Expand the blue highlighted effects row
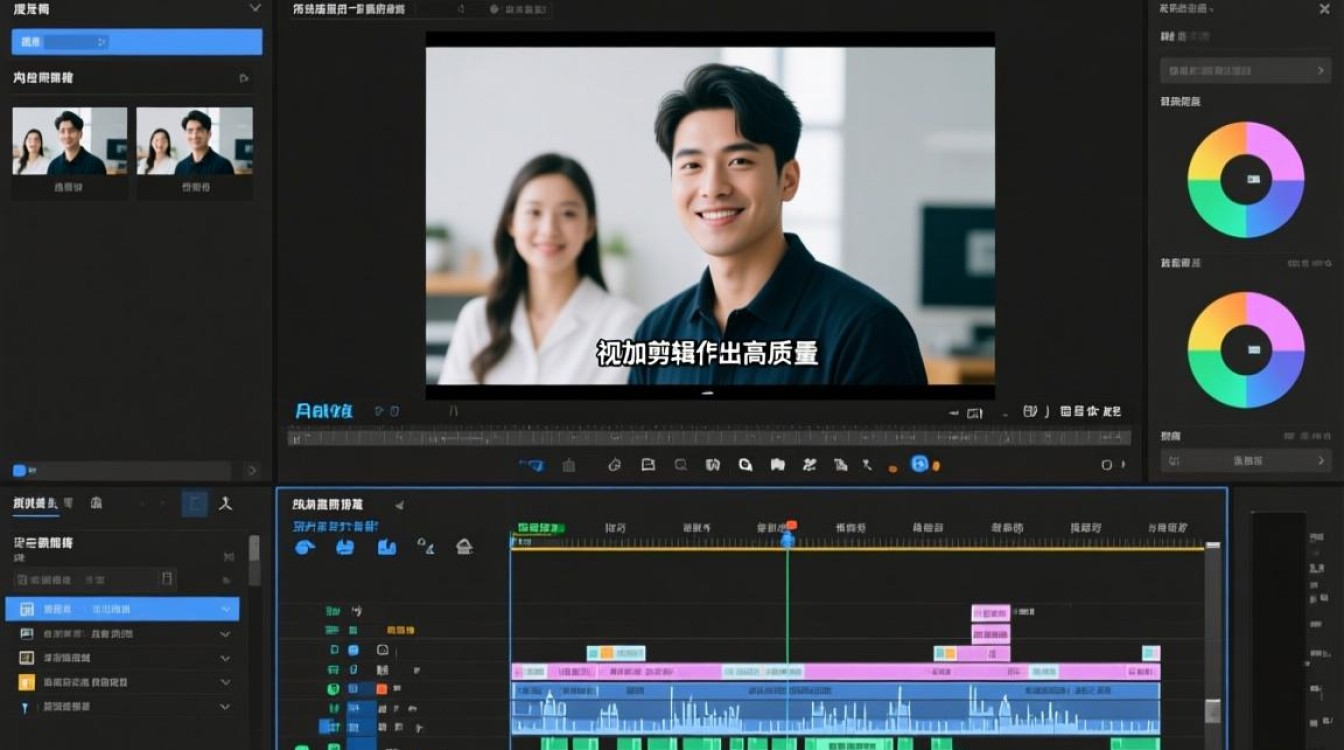1344x750 pixels. [x=226, y=609]
